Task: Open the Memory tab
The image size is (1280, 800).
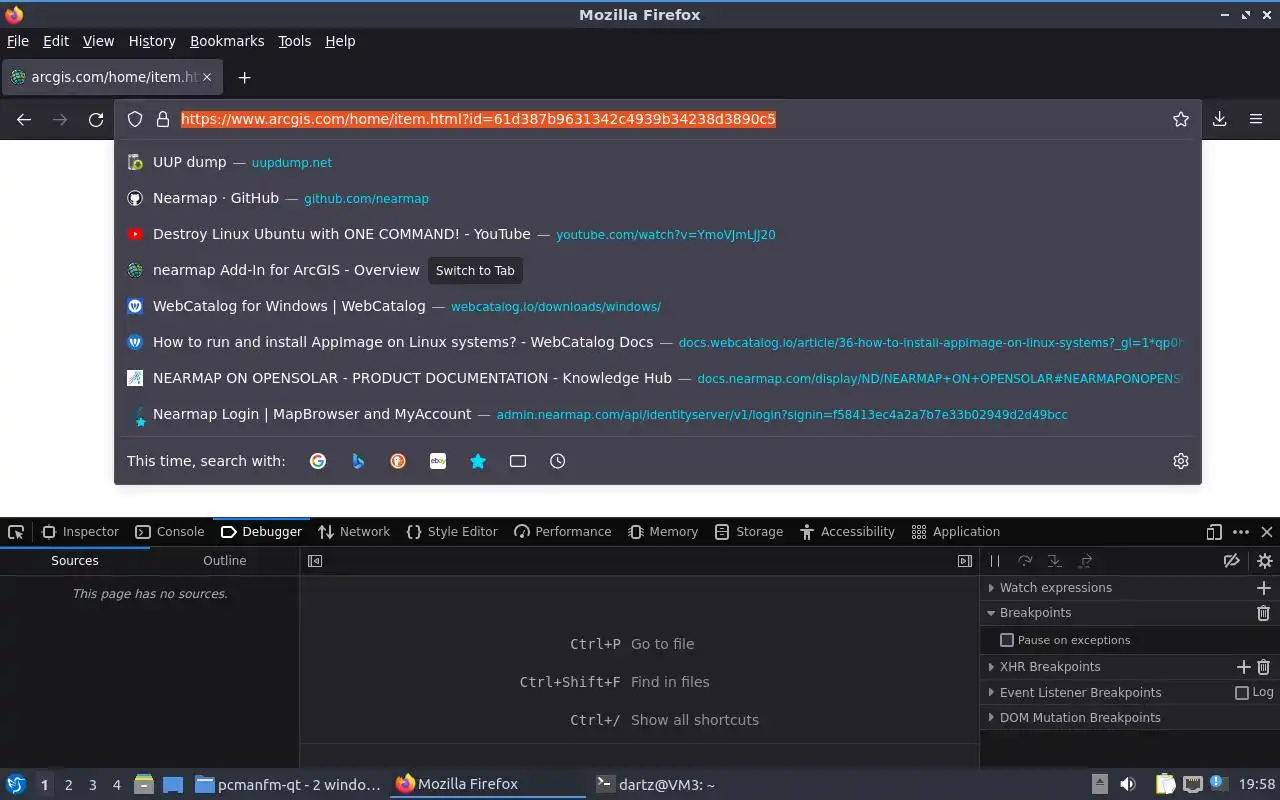Action: pyautogui.click(x=663, y=532)
